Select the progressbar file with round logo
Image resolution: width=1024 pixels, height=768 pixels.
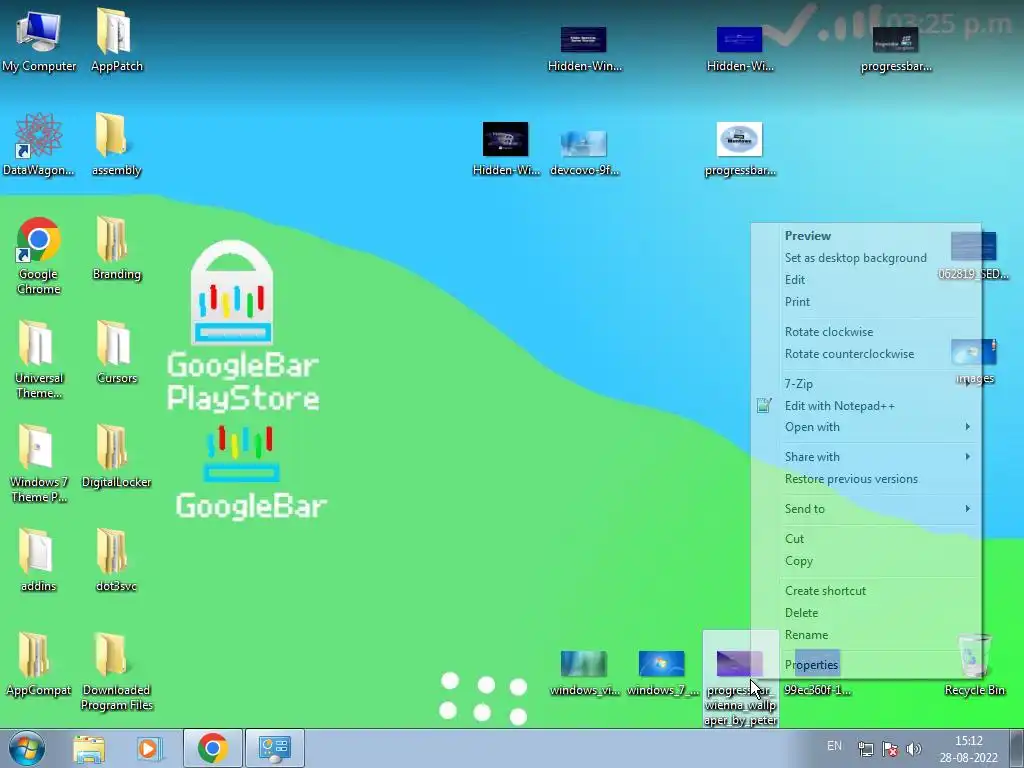pyautogui.click(x=739, y=149)
